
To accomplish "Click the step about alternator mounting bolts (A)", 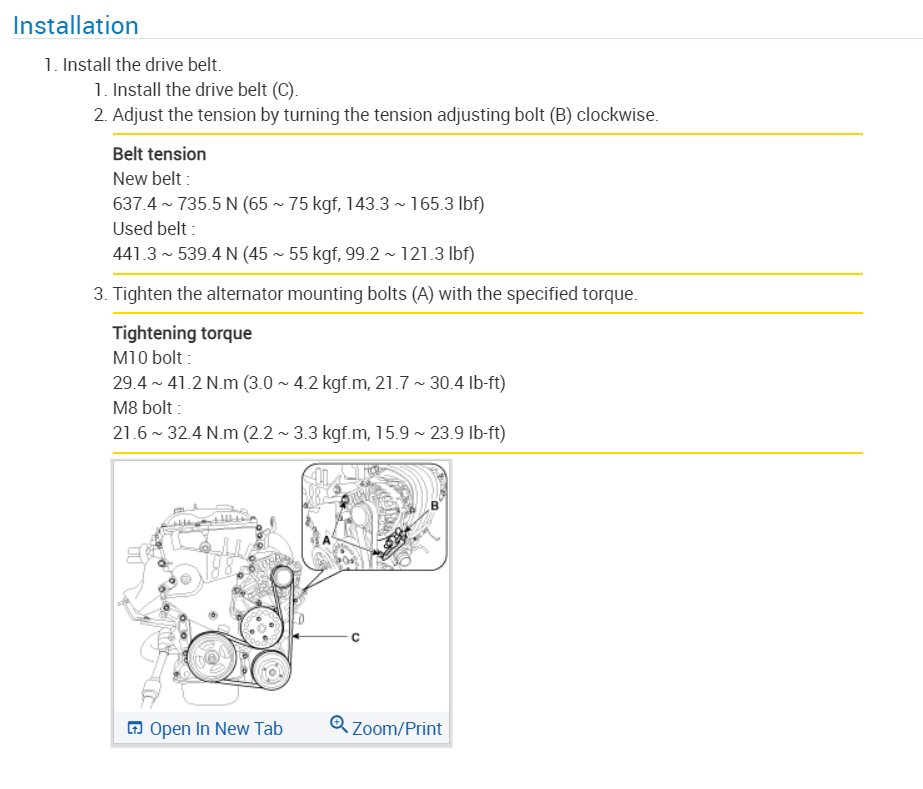I will (x=374, y=295).
